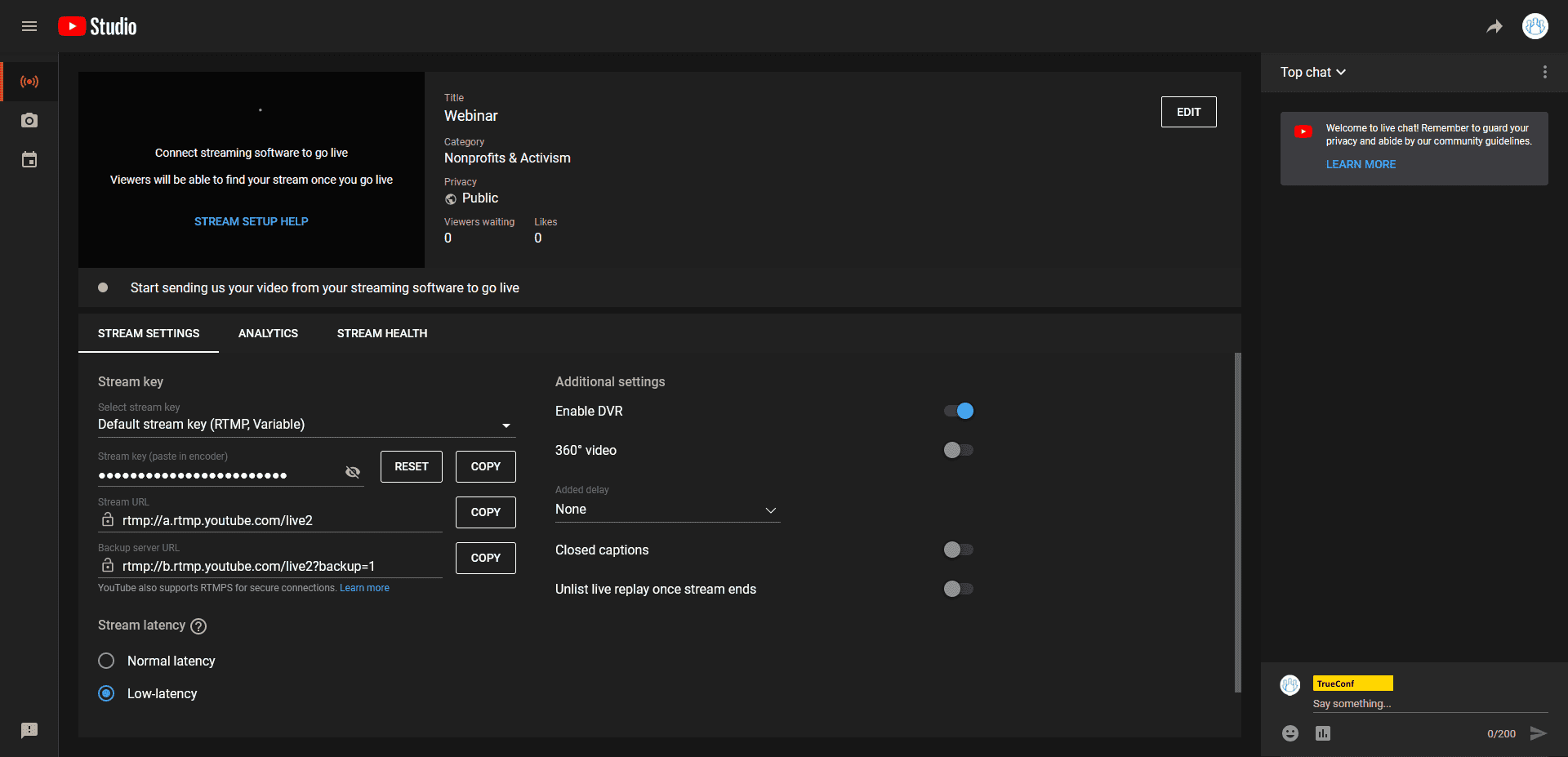Open the LEARN MORE link in chat
This screenshot has width=1568, height=757.
tap(1361, 164)
